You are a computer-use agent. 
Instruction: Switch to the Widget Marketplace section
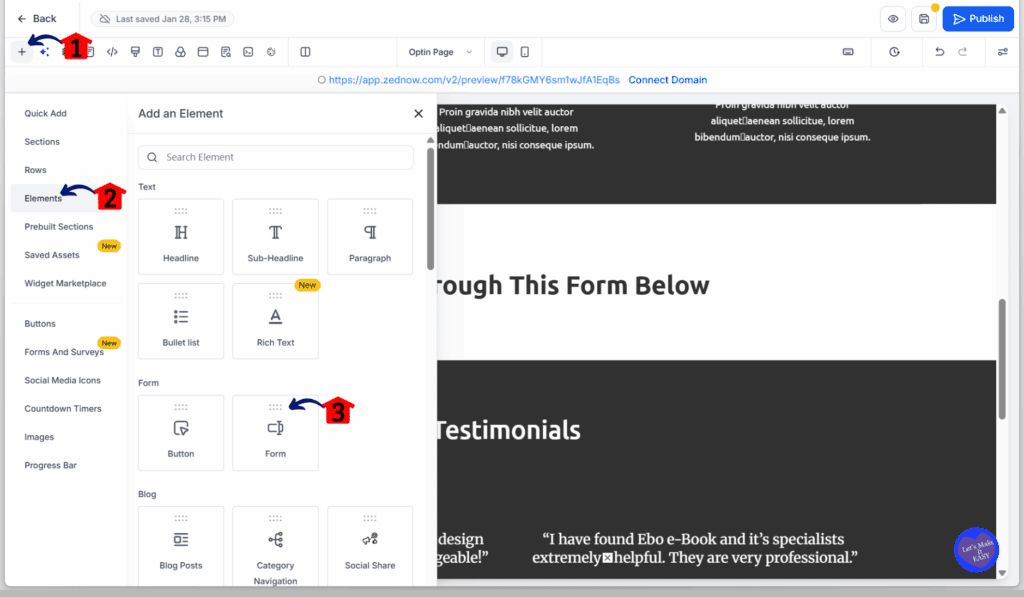pyautogui.click(x=67, y=283)
